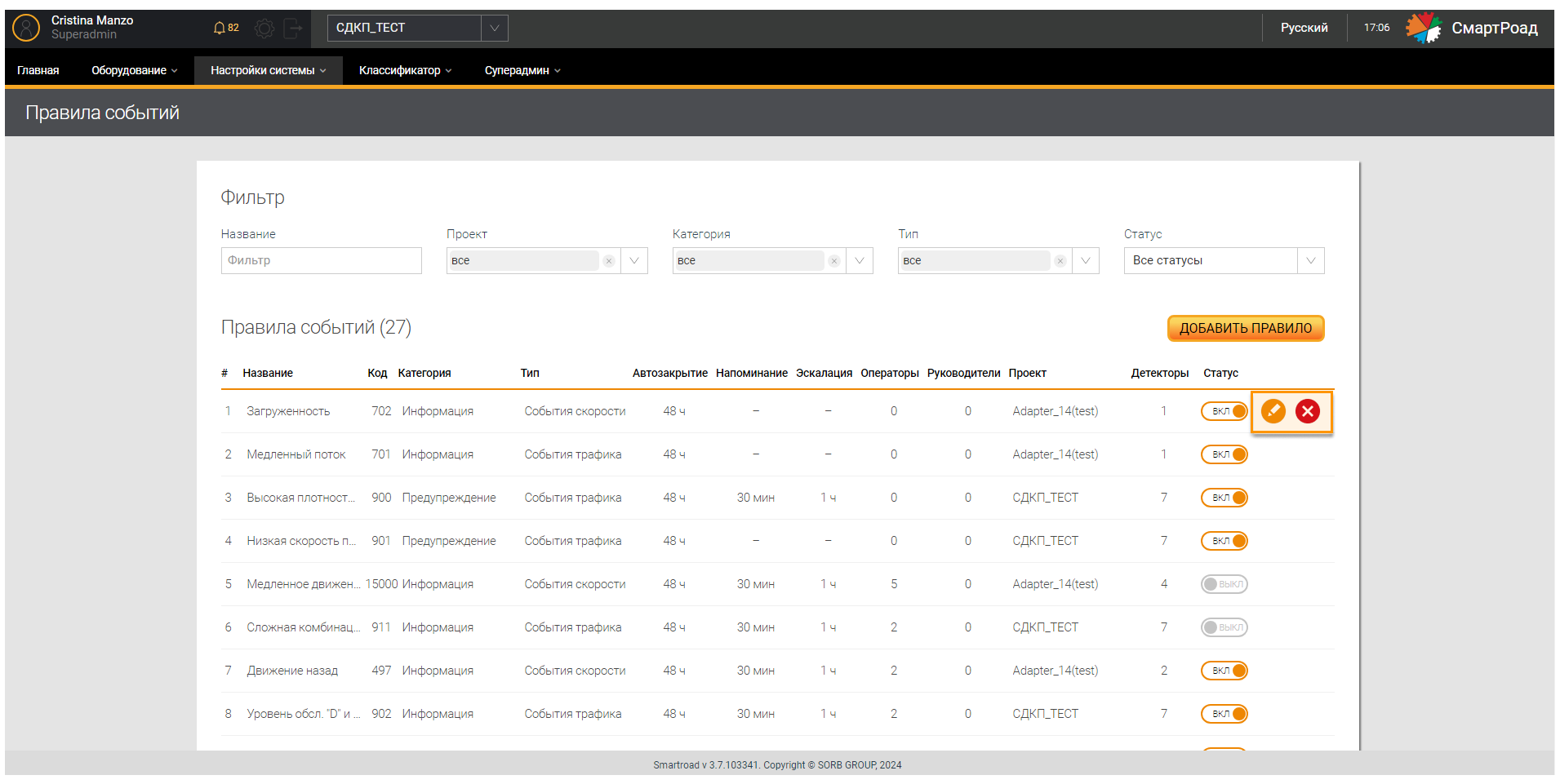
Task: Select the Медленный поток rule name
Action: point(296,454)
